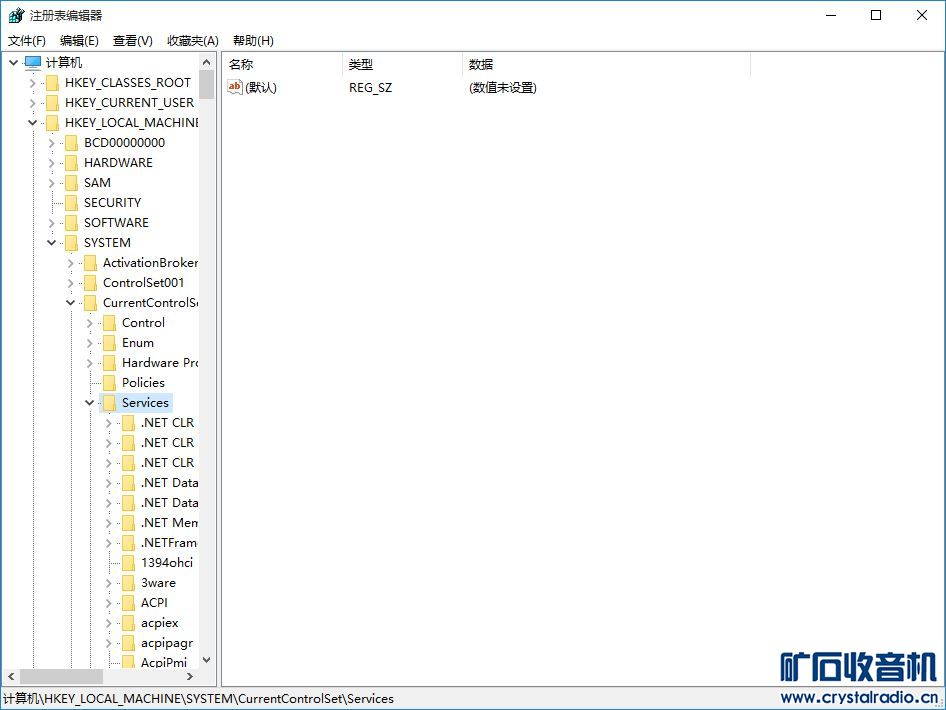Select the (默认) value name
This screenshot has width=946, height=710.
point(261,87)
